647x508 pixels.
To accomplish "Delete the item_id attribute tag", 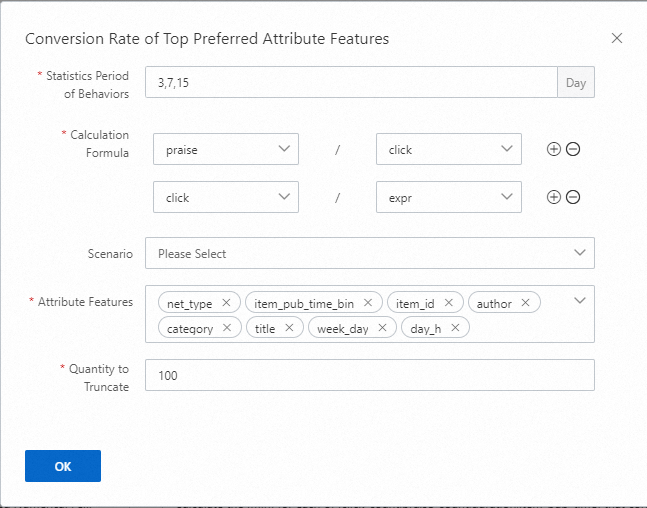I will (x=448, y=303).
